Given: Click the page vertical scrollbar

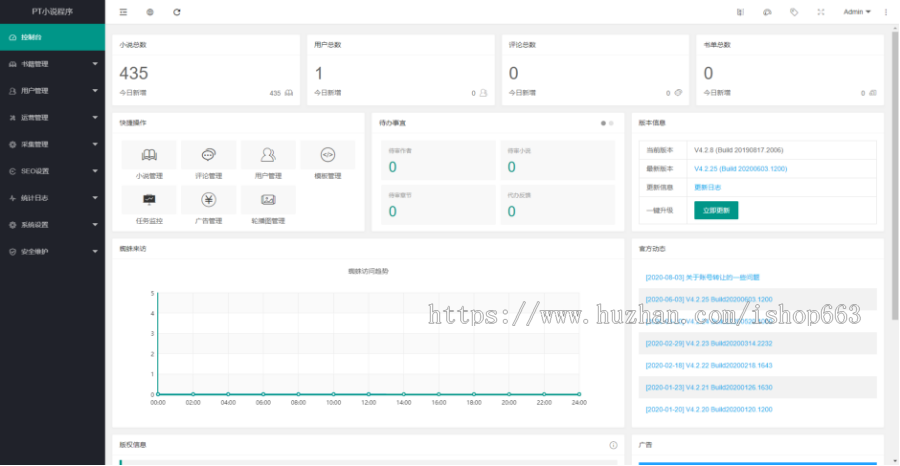Looking at the screenshot, I should [x=894, y=200].
